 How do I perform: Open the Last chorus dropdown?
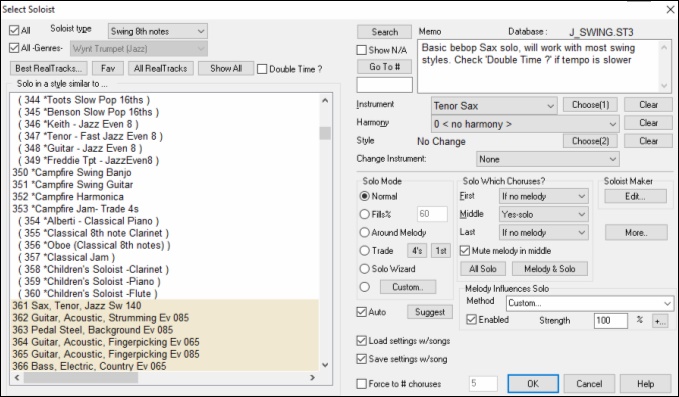tap(544, 232)
